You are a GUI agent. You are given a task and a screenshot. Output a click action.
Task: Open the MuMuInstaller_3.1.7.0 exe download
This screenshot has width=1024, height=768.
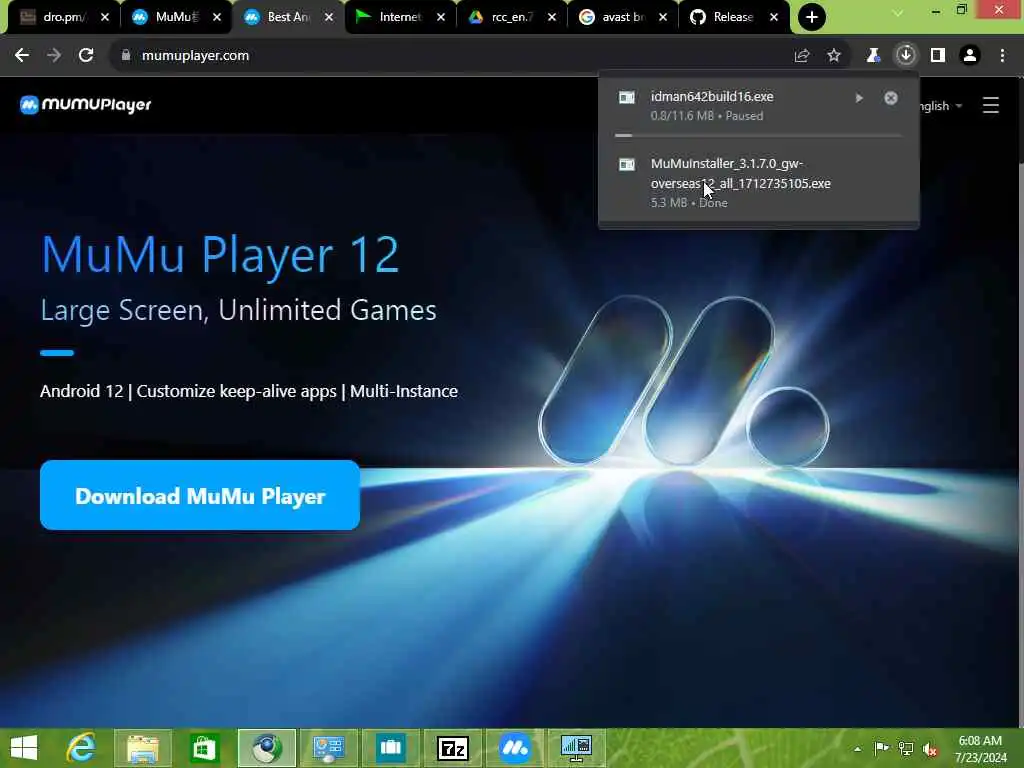coord(741,174)
